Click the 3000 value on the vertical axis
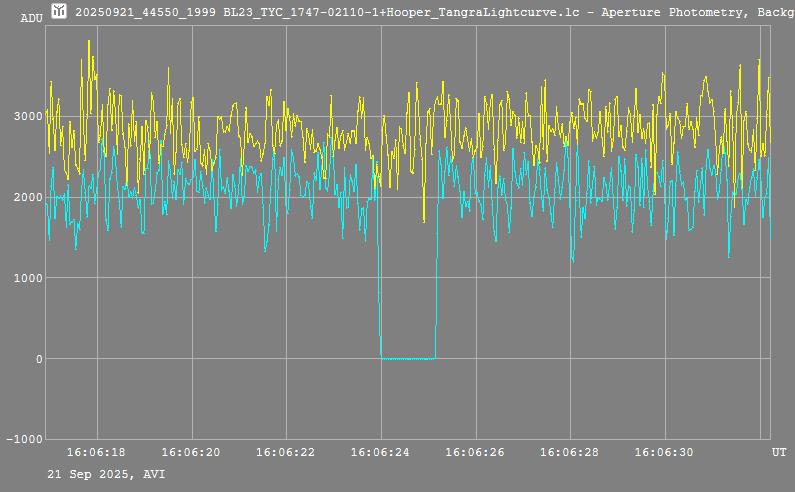Image resolution: width=795 pixels, height=492 pixels. pyautogui.click(x=28, y=116)
